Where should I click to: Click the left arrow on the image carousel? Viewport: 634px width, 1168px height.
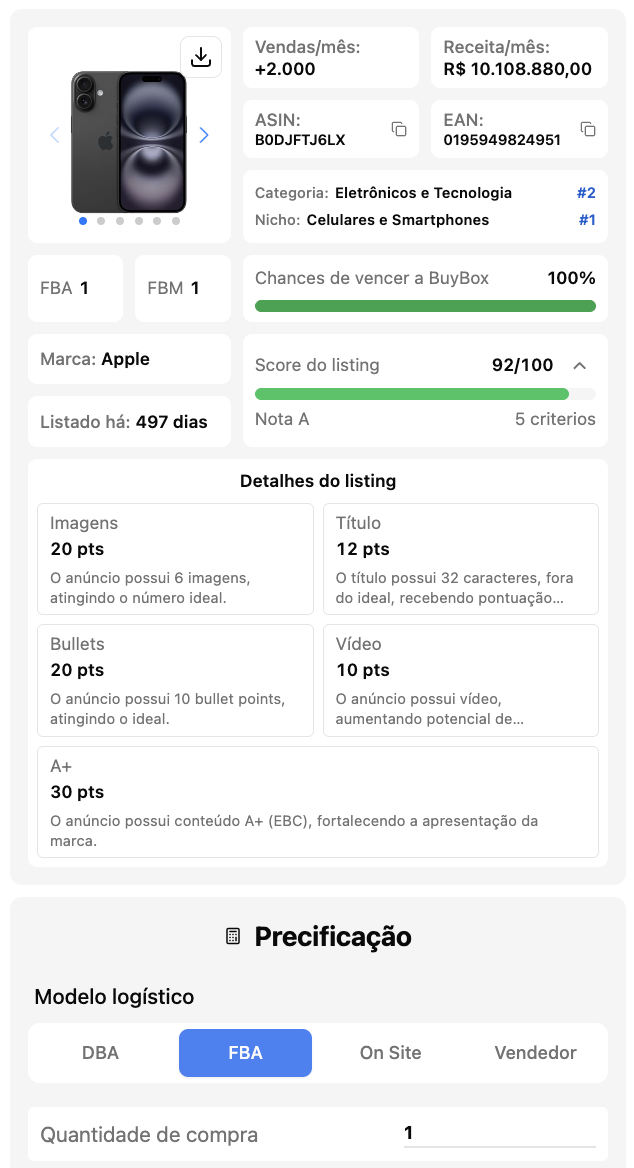click(55, 135)
